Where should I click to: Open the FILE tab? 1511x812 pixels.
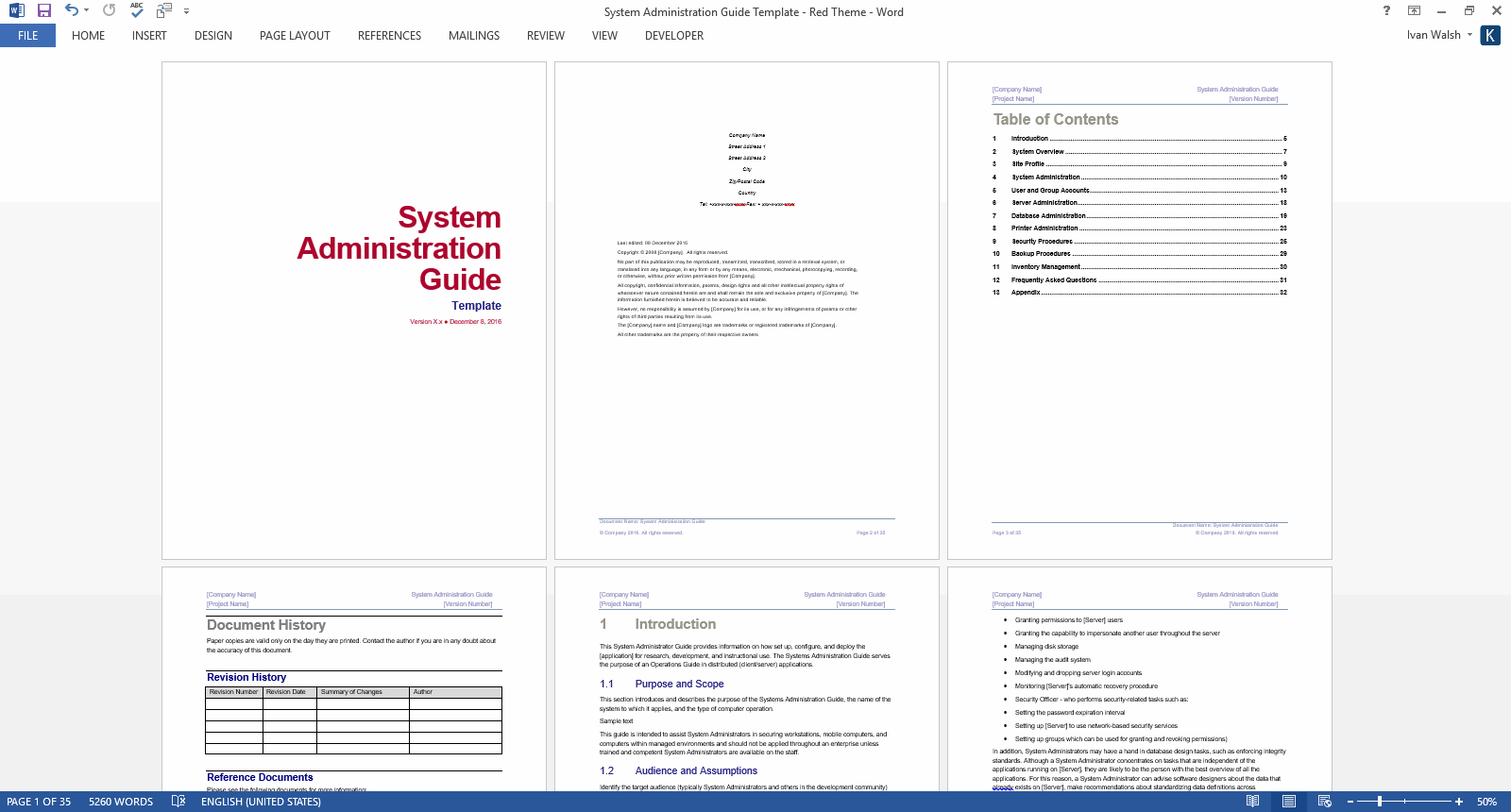click(27, 36)
